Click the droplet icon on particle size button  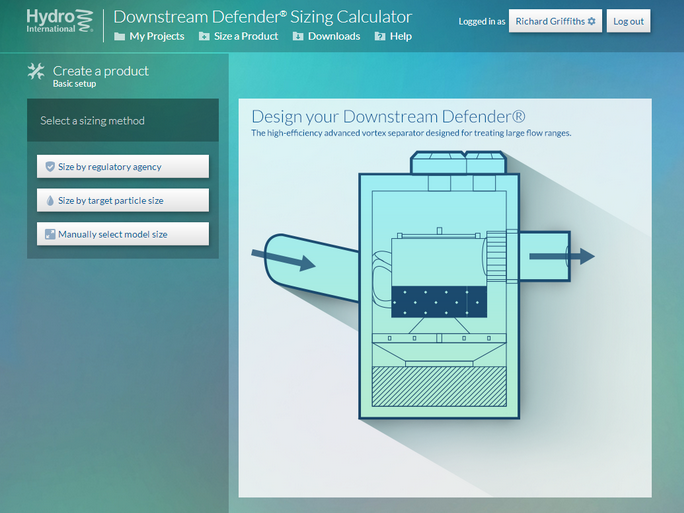[x=50, y=200]
